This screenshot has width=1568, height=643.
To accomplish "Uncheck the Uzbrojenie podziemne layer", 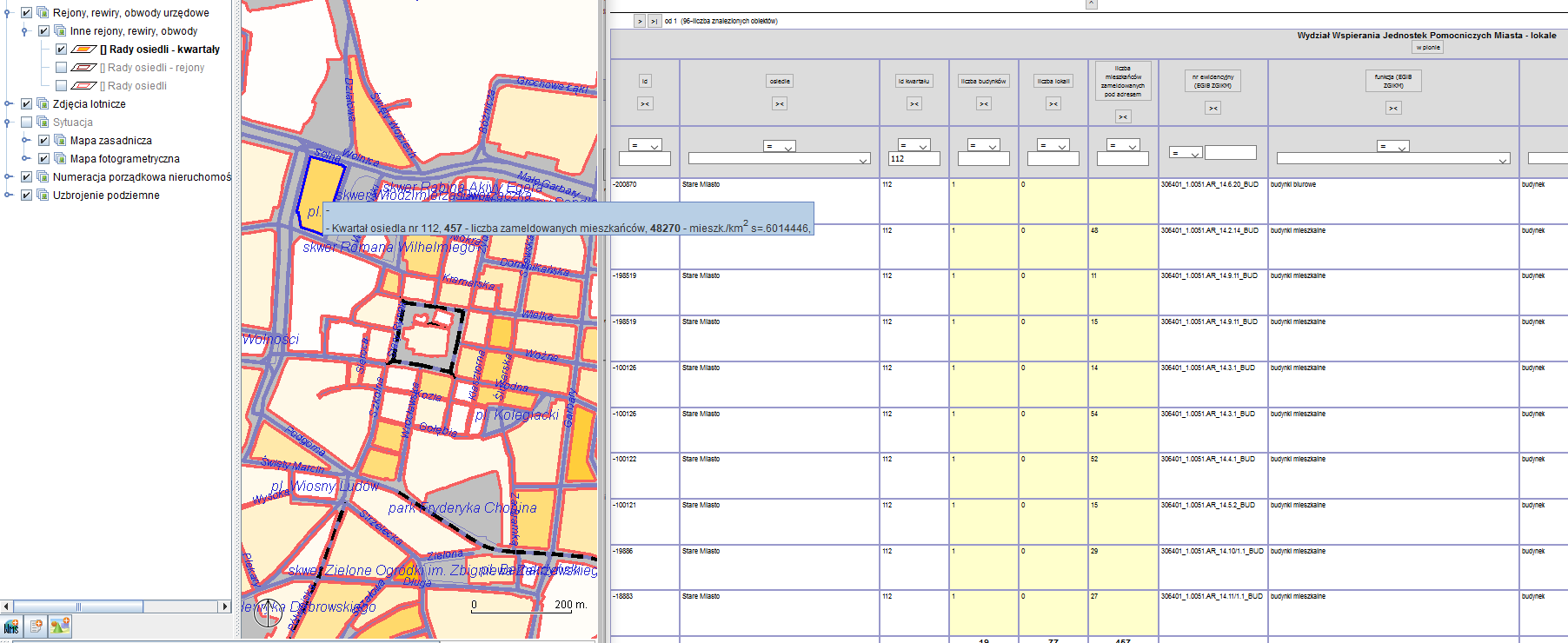I will click(26, 196).
